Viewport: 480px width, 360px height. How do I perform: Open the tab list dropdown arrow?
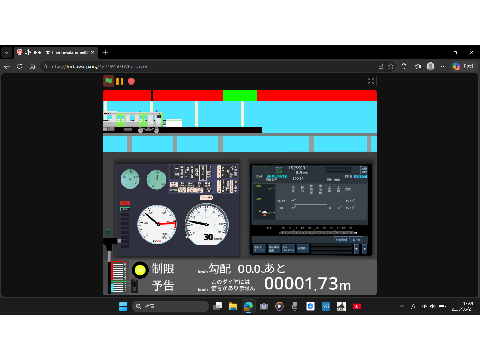[x=6, y=53]
